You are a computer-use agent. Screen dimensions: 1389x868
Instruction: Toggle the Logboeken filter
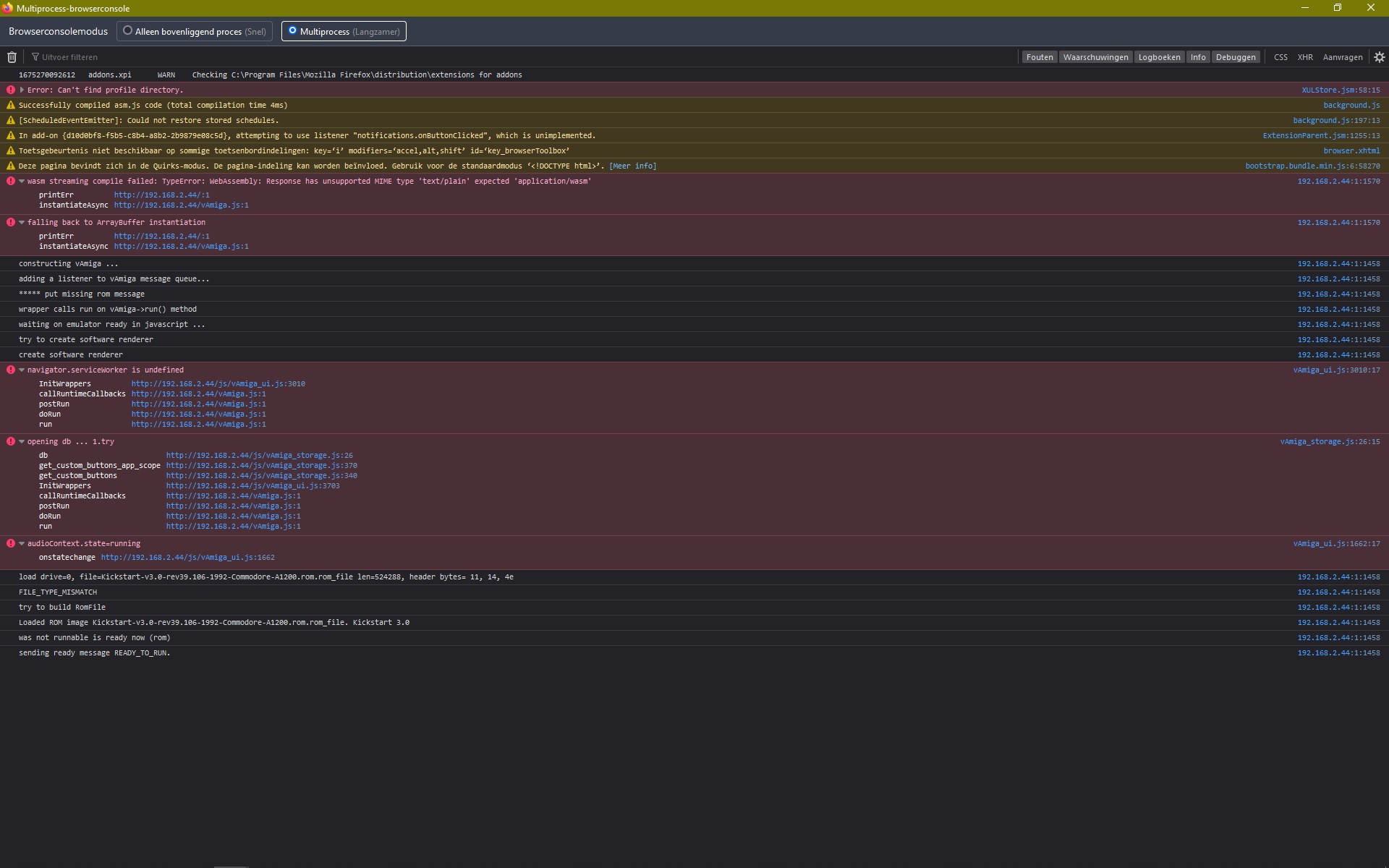[1159, 57]
